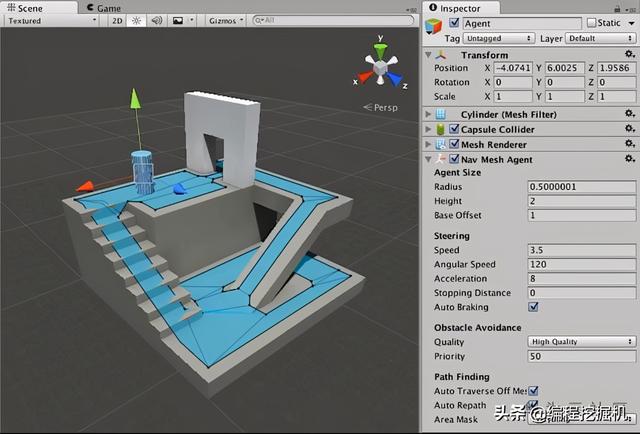640x434 pixels.
Task: Click the Persp projection label
Action: click(380, 107)
